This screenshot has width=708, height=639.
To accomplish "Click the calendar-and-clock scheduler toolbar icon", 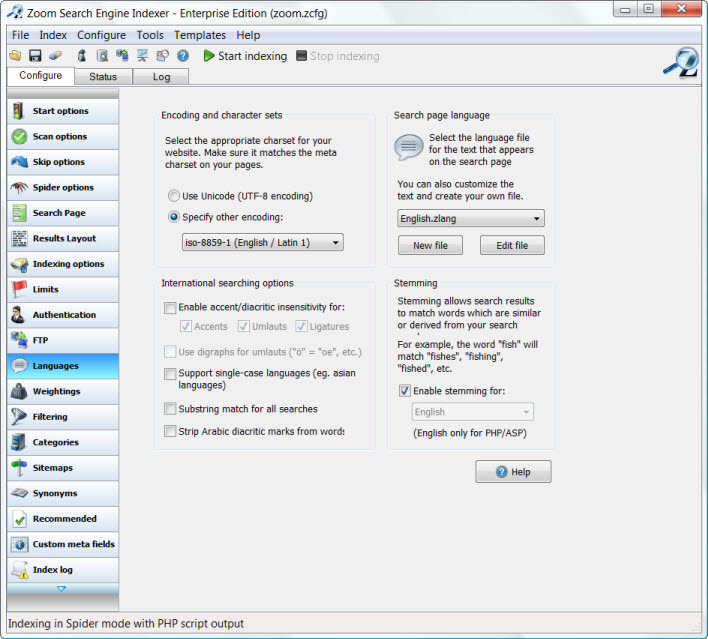I will click(162, 56).
